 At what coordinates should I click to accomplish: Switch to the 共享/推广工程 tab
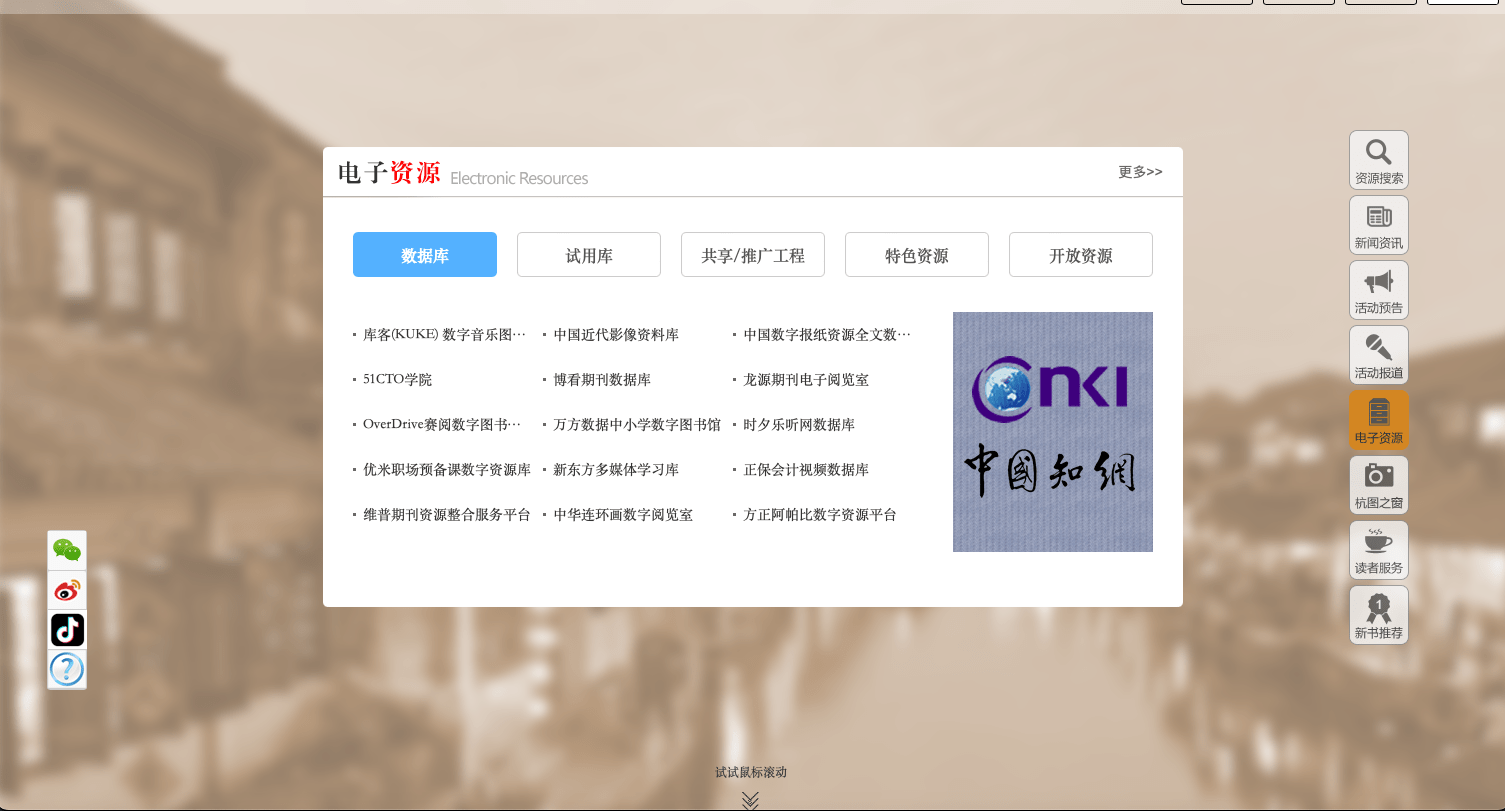pyautogui.click(x=753, y=255)
